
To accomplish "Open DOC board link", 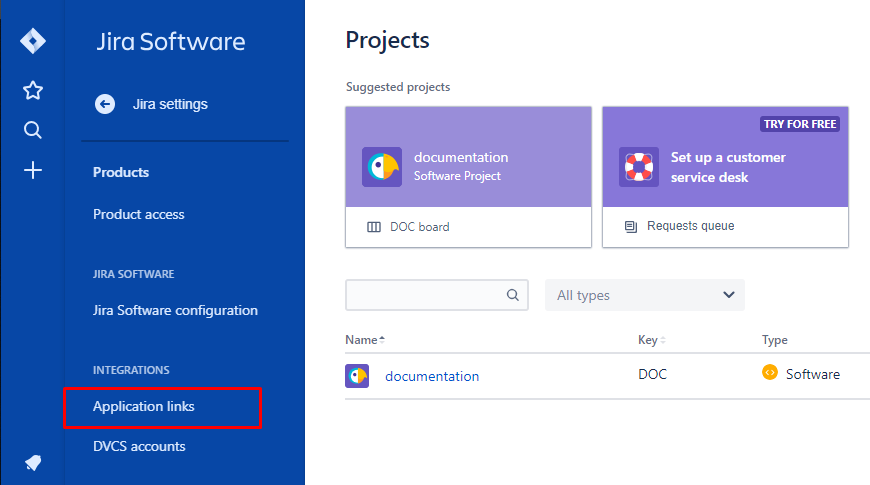I will 419,227.
